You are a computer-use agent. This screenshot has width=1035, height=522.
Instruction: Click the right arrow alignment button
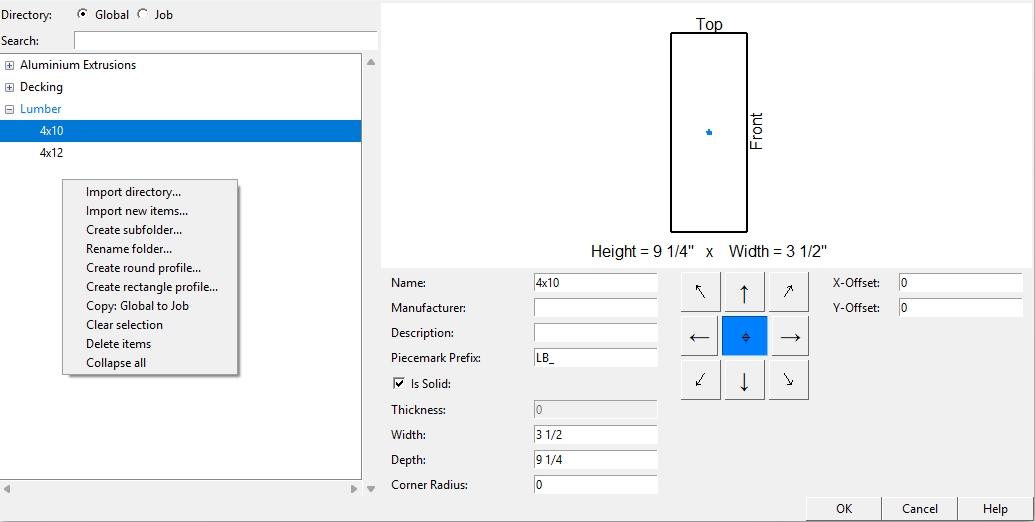click(789, 337)
